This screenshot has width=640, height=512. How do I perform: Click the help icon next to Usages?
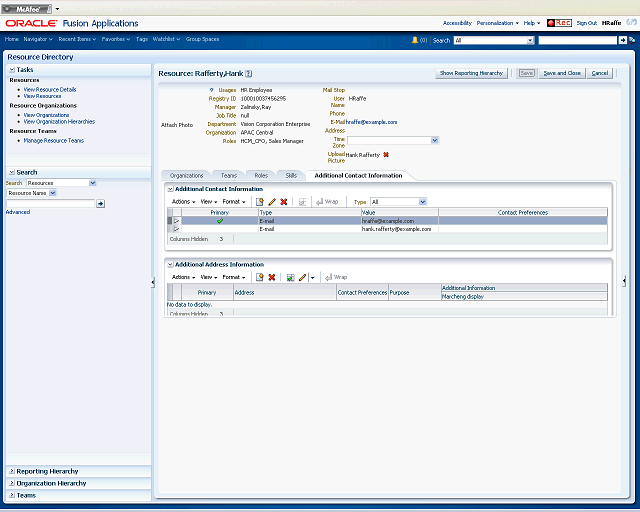pyautogui.click(x=211, y=90)
